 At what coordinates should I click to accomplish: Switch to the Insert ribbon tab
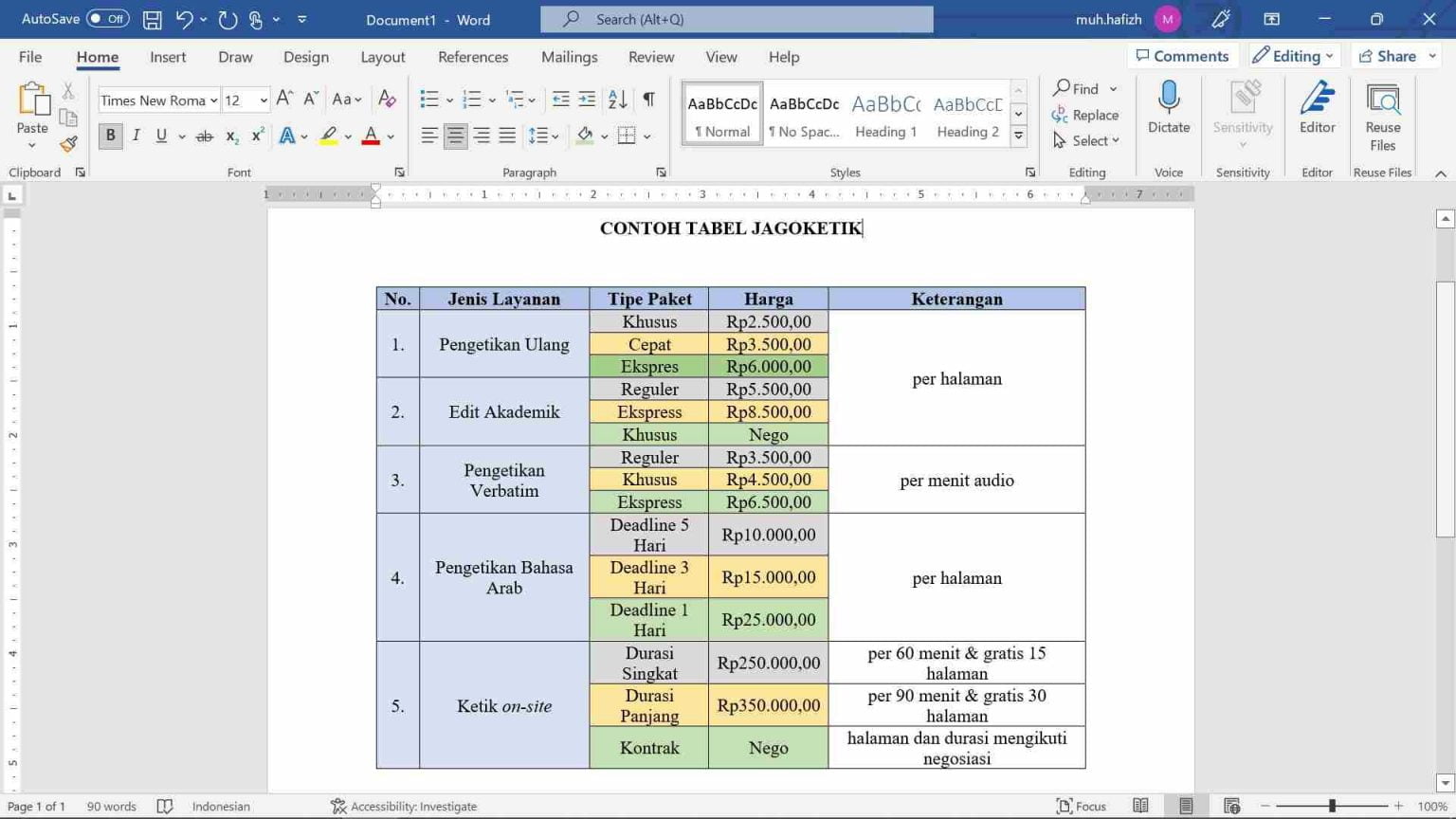[168, 57]
